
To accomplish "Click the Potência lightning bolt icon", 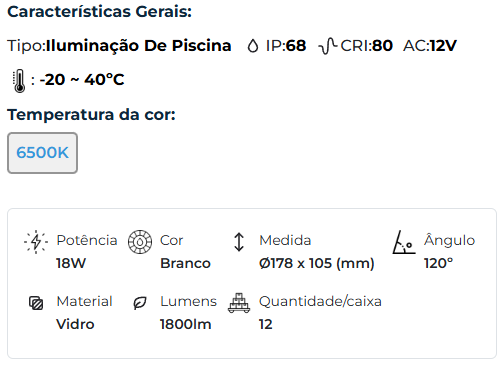I will [x=36, y=242].
